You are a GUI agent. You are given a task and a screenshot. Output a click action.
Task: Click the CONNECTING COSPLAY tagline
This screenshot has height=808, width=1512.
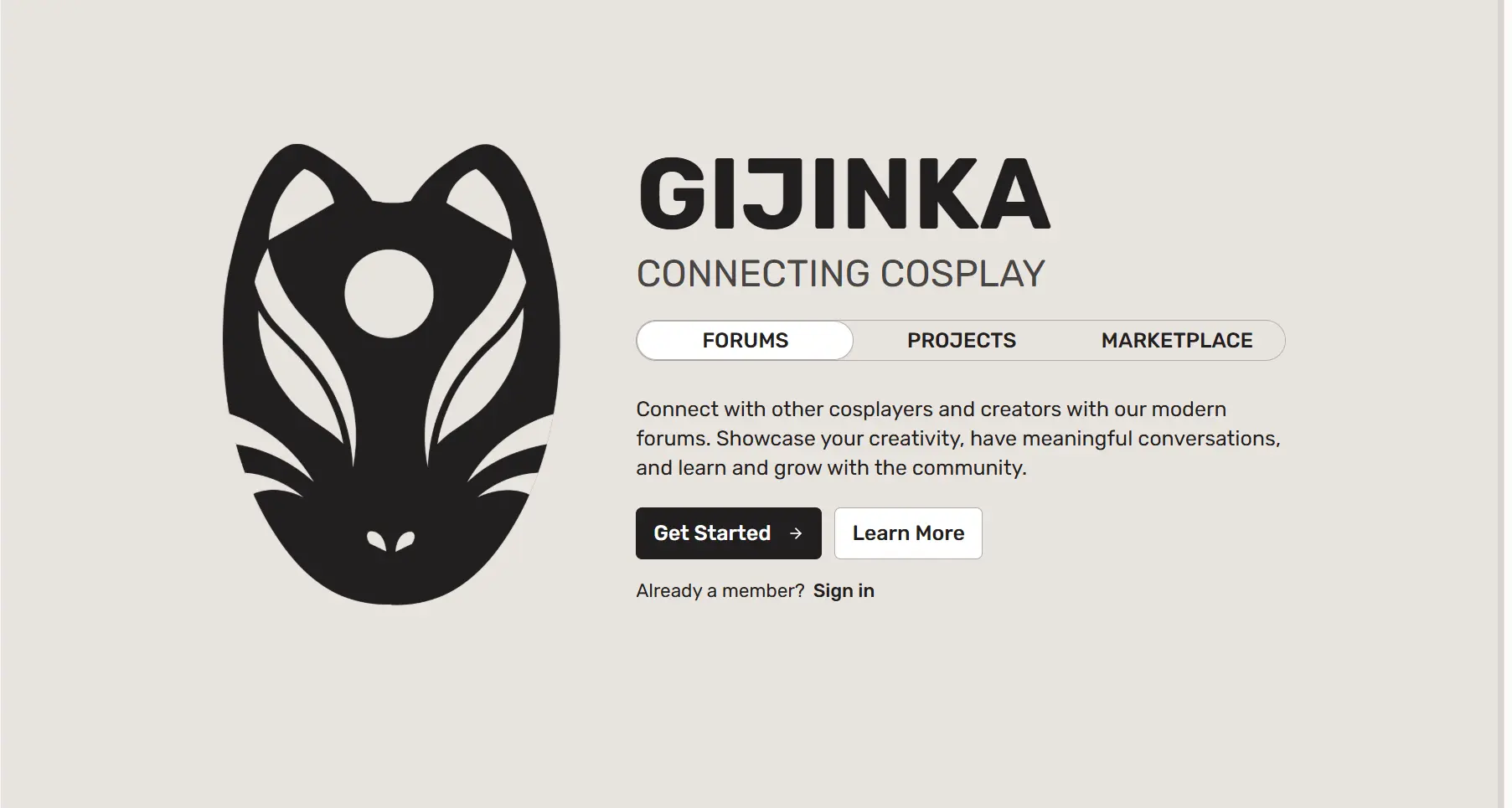click(840, 274)
